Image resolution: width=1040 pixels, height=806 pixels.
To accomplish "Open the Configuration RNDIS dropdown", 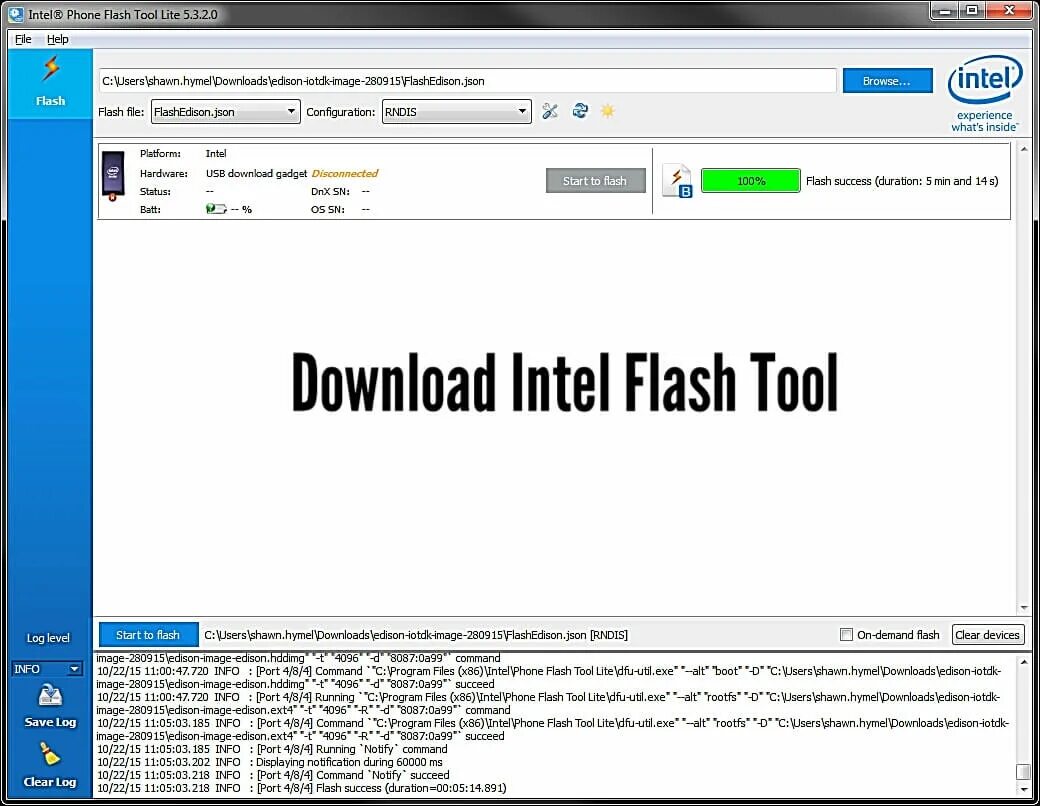I will click(x=456, y=111).
